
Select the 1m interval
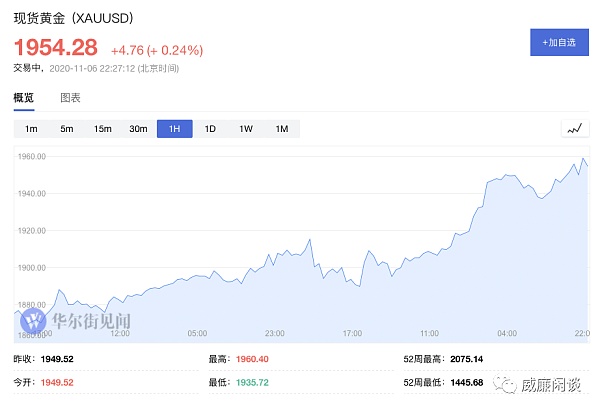31,129
